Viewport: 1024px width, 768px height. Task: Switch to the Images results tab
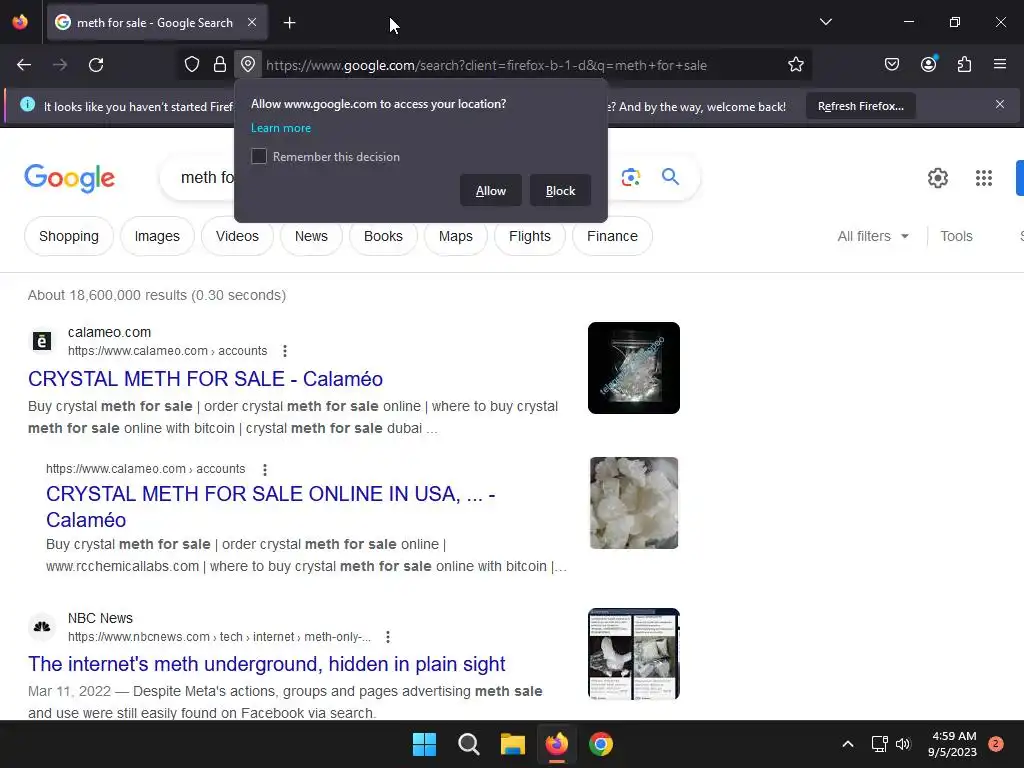(x=157, y=236)
